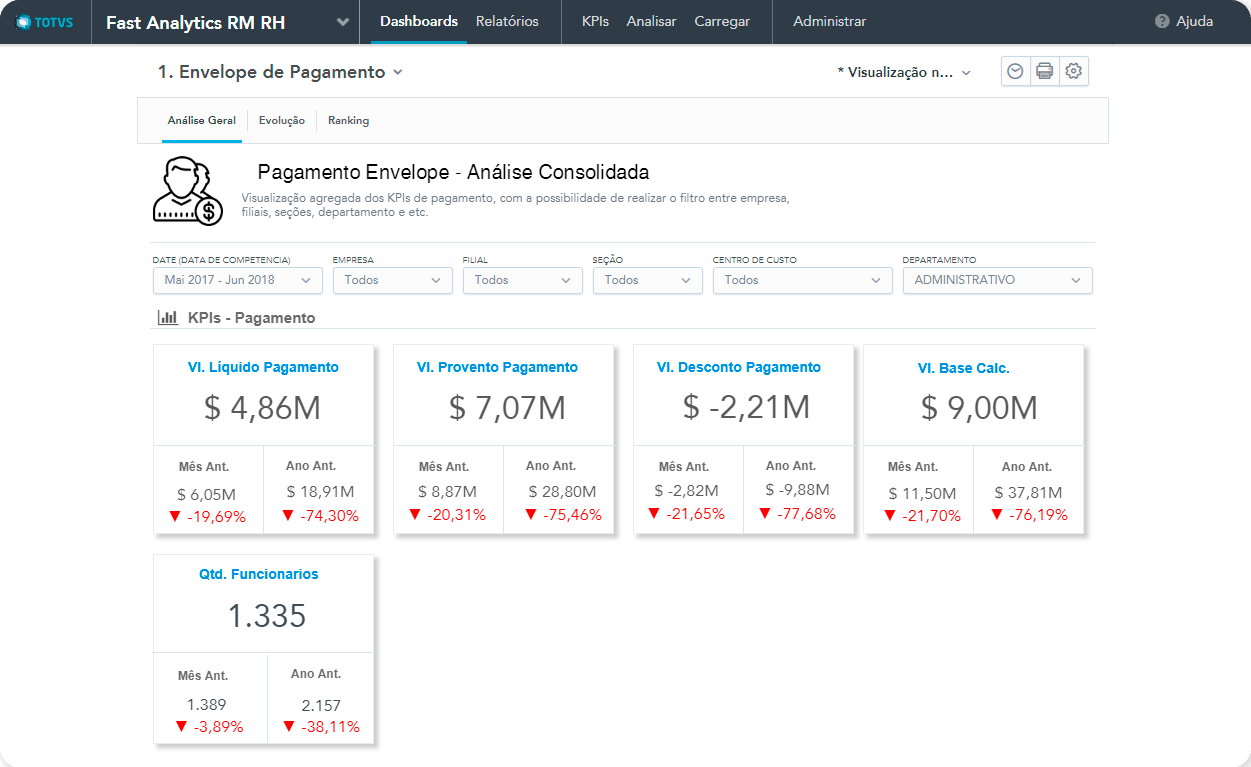This screenshot has width=1251, height=767.
Task: Switch to the Evolução tab
Action: (x=281, y=120)
